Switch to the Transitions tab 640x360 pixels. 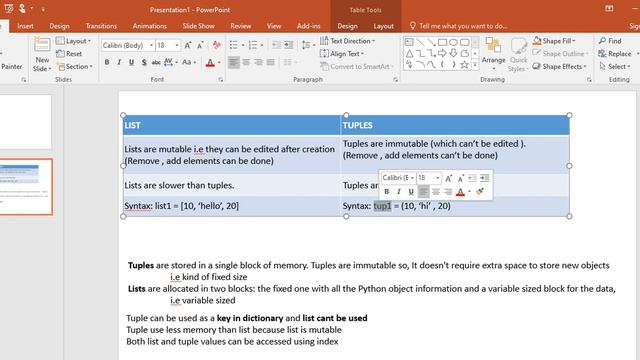pyautogui.click(x=101, y=26)
